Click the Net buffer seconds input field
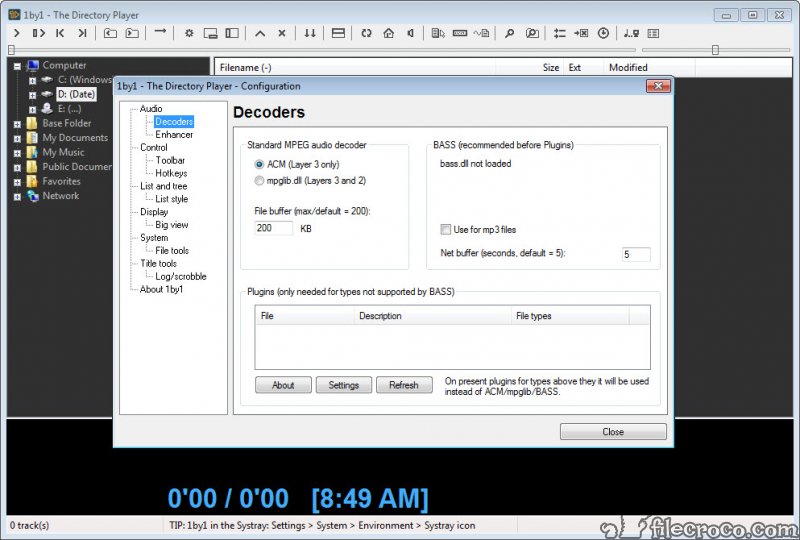The image size is (800, 540). (636, 254)
